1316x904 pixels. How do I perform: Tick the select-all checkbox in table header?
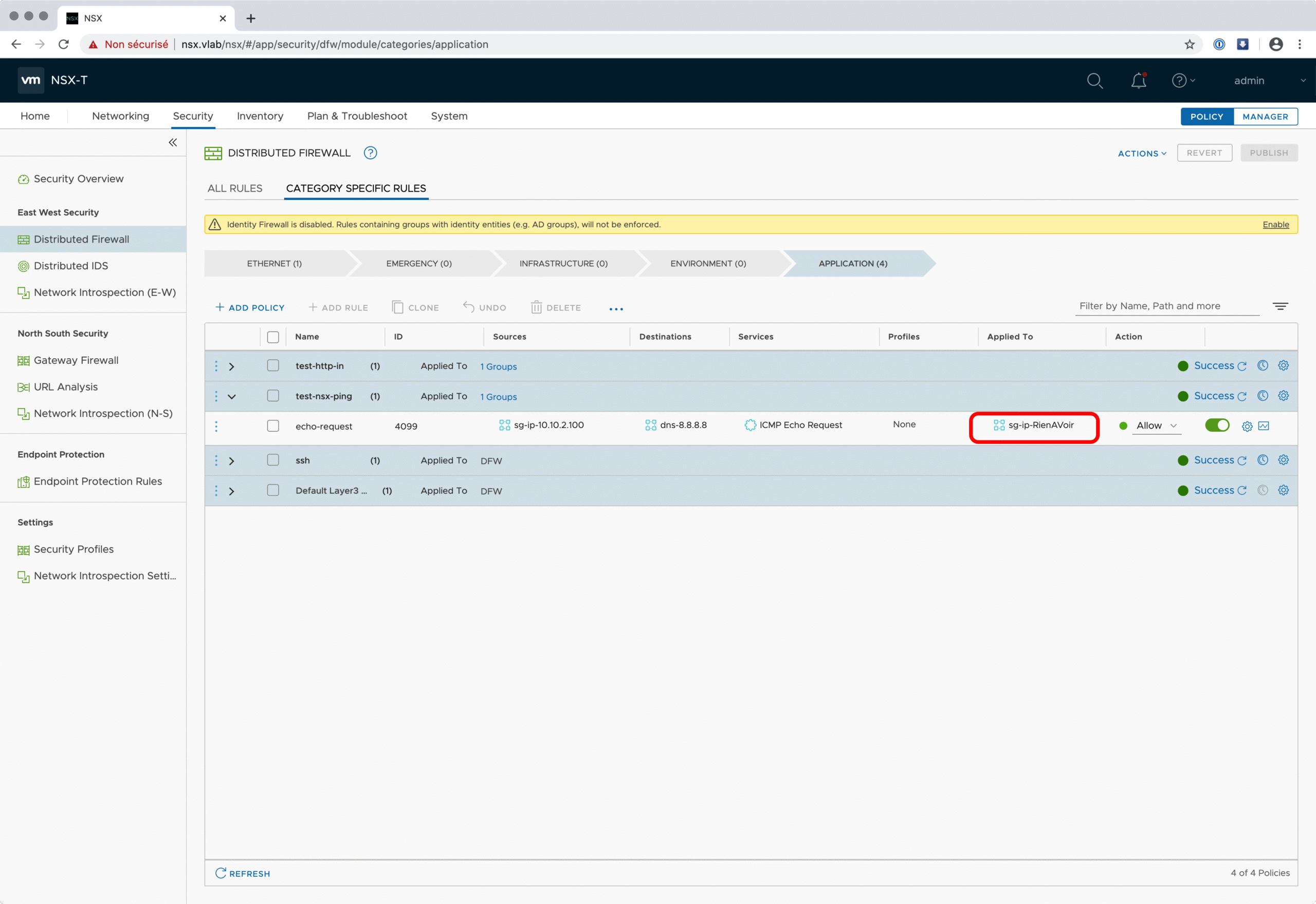click(273, 337)
